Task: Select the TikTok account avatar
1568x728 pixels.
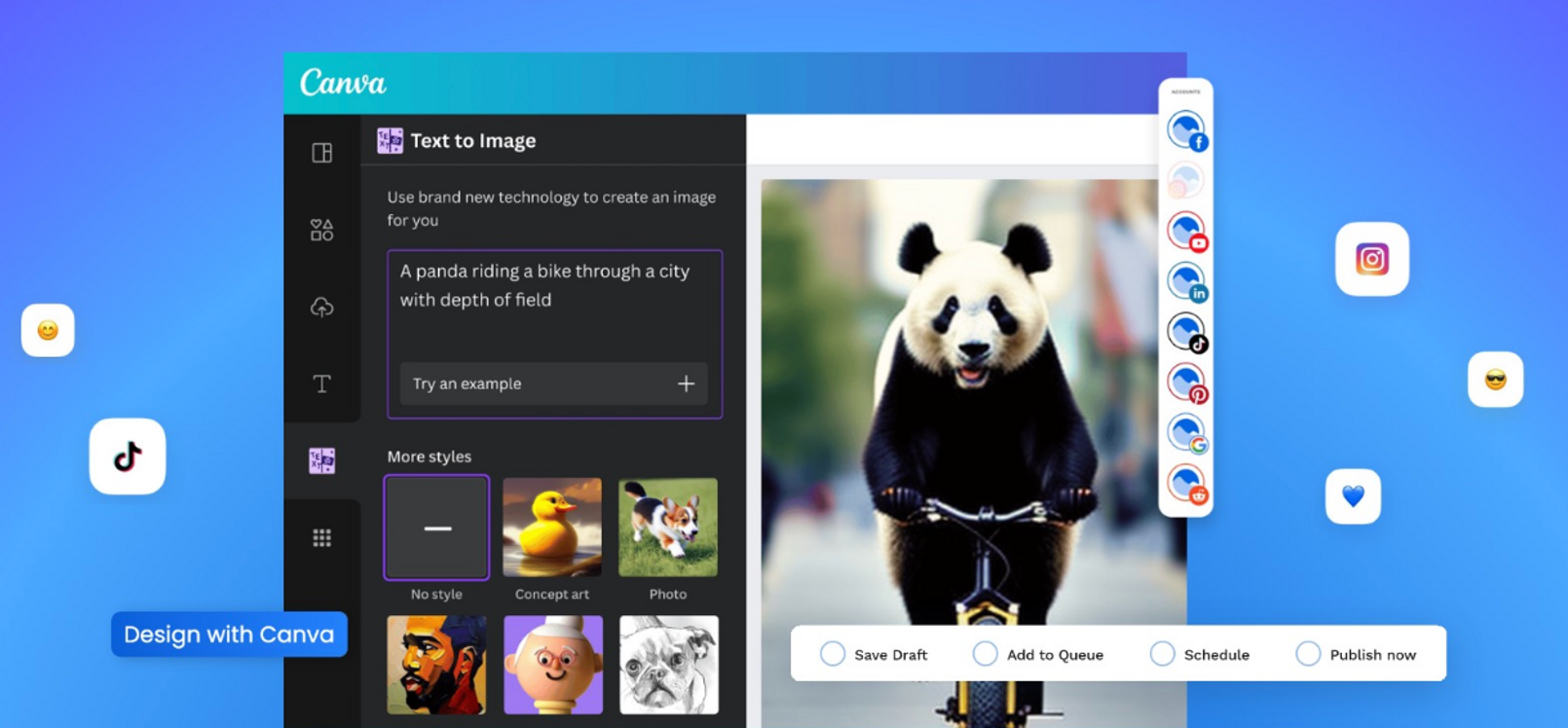Action: (1187, 333)
